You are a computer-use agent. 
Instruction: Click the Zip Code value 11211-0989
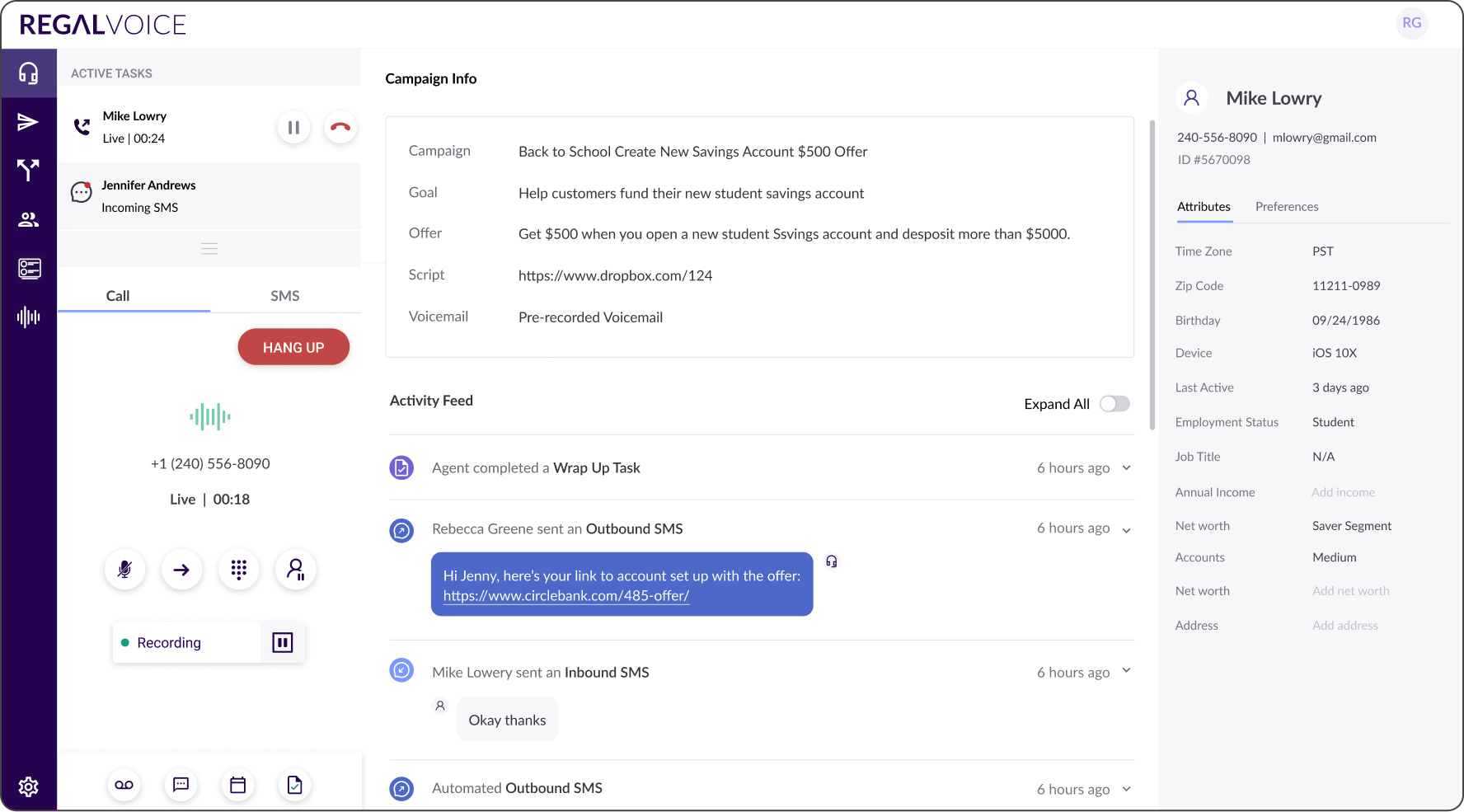click(1346, 286)
